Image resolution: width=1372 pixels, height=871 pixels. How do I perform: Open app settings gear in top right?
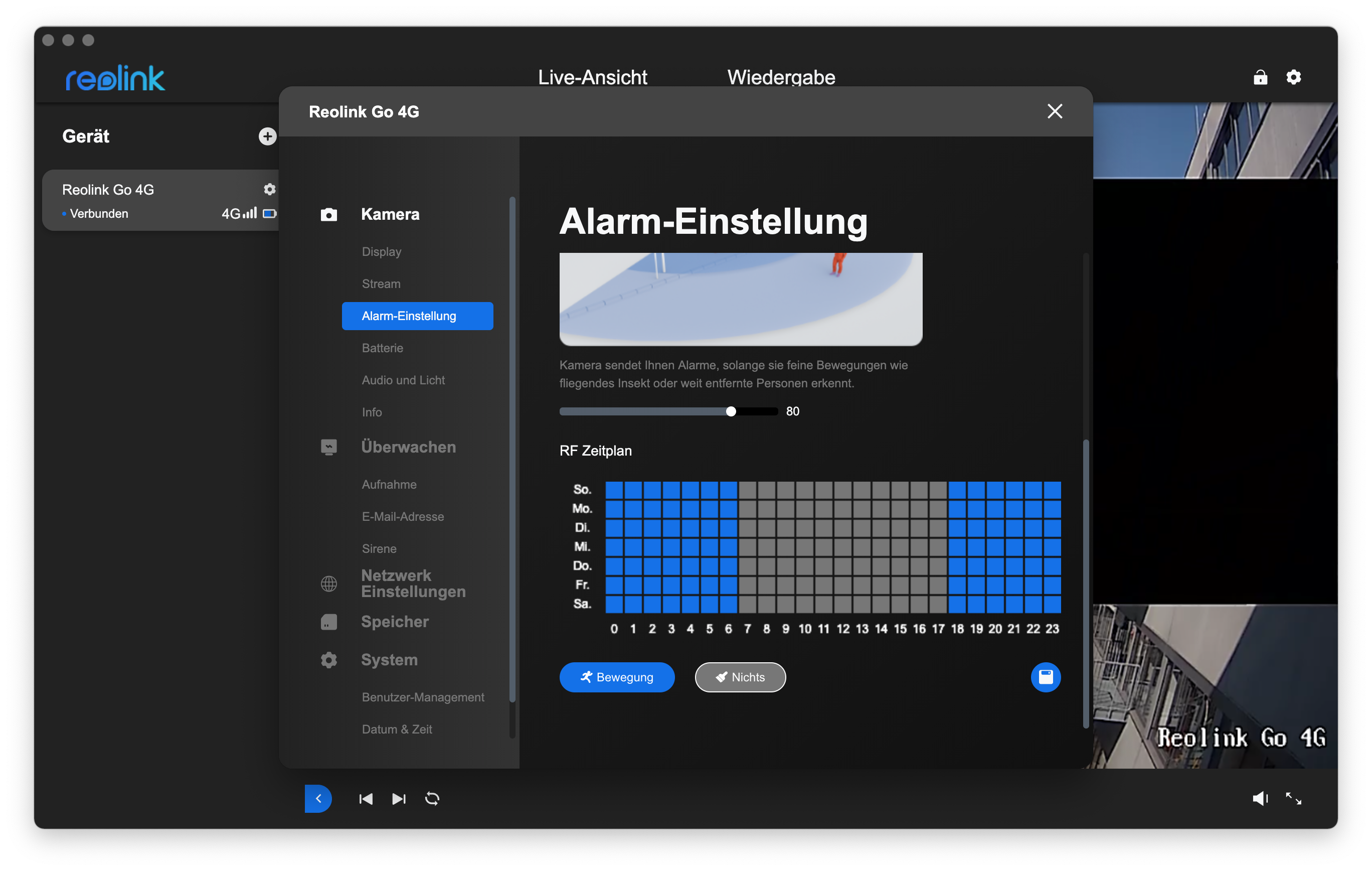point(1293,77)
